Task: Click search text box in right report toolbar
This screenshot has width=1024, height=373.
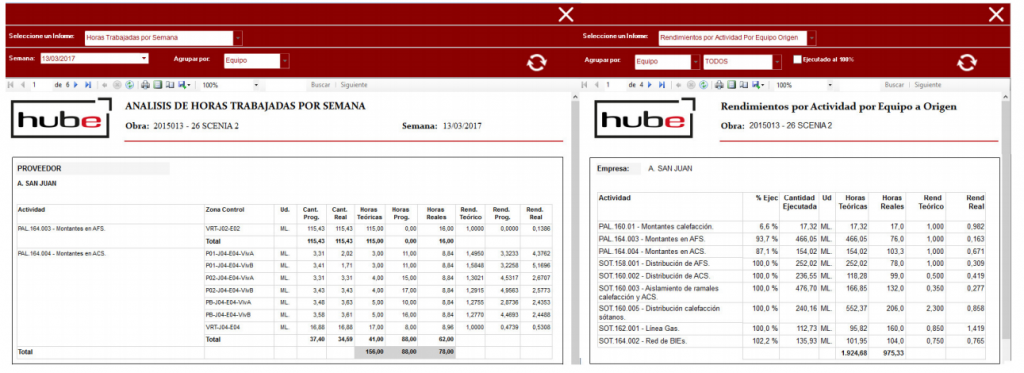Action: pos(861,85)
